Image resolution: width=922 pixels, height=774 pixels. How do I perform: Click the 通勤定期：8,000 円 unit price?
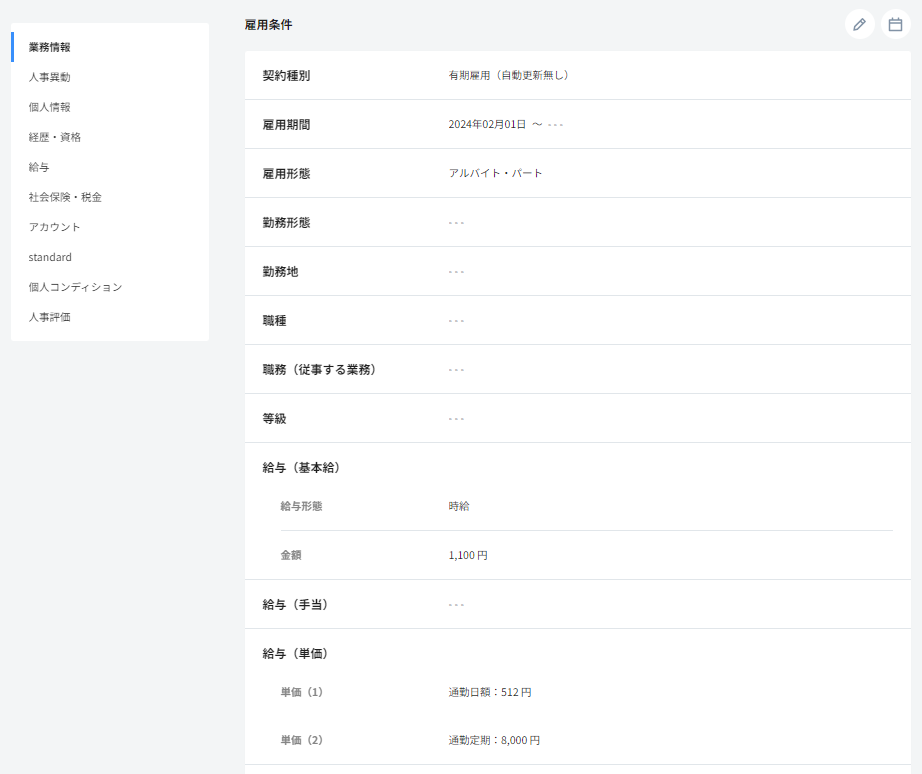pos(494,741)
